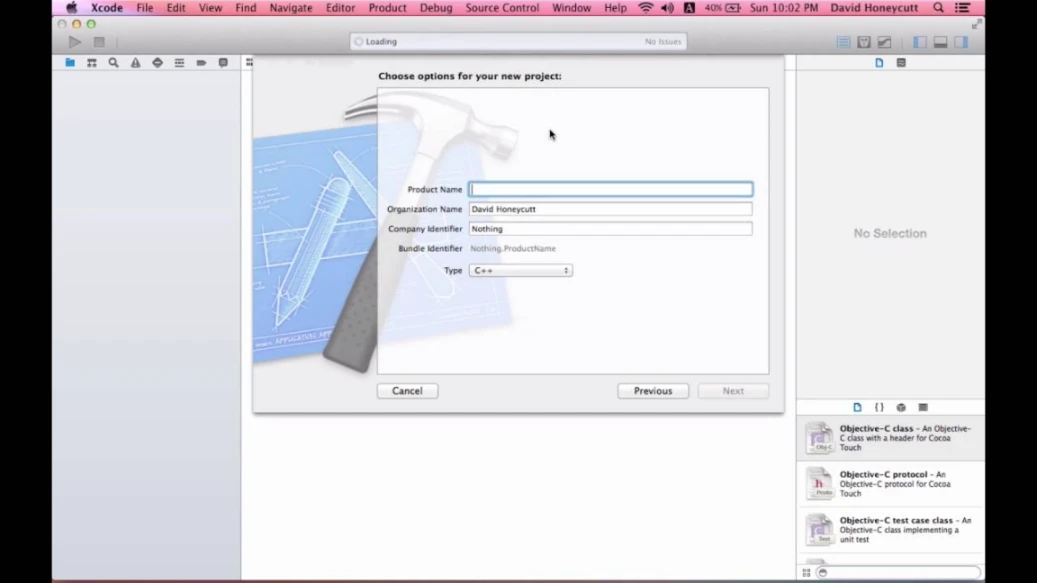Open the Product menu
The height and width of the screenshot is (583, 1037).
click(388, 8)
